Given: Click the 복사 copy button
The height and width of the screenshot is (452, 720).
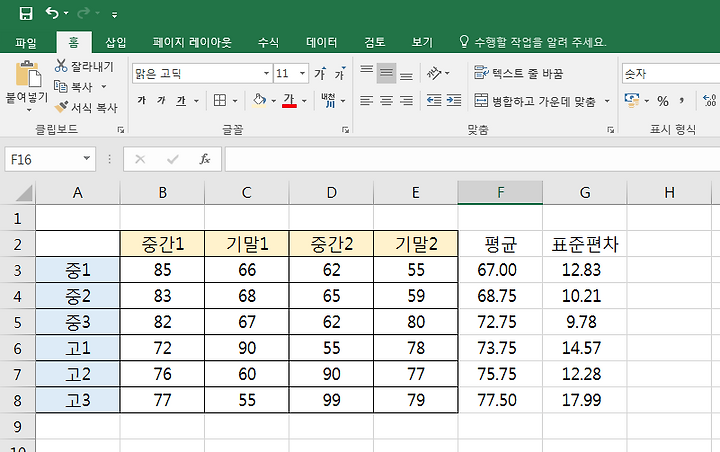Looking at the screenshot, I should tap(73, 86).
